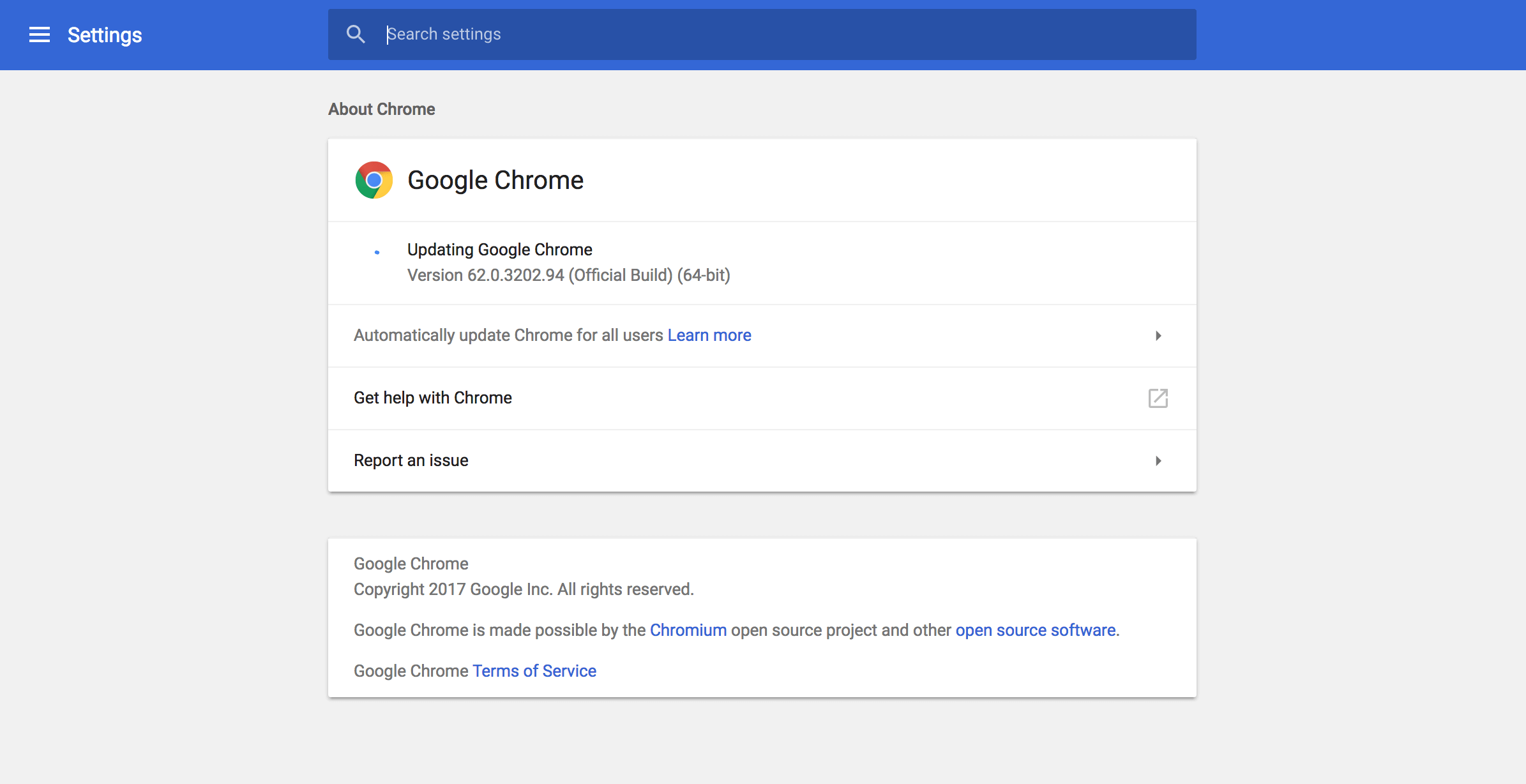The image size is (1526, 784).
Task: Click the version number text
Action: 569,275
